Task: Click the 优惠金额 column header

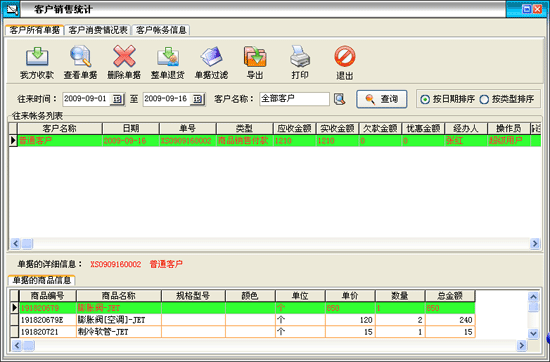Action: (423, 129)
